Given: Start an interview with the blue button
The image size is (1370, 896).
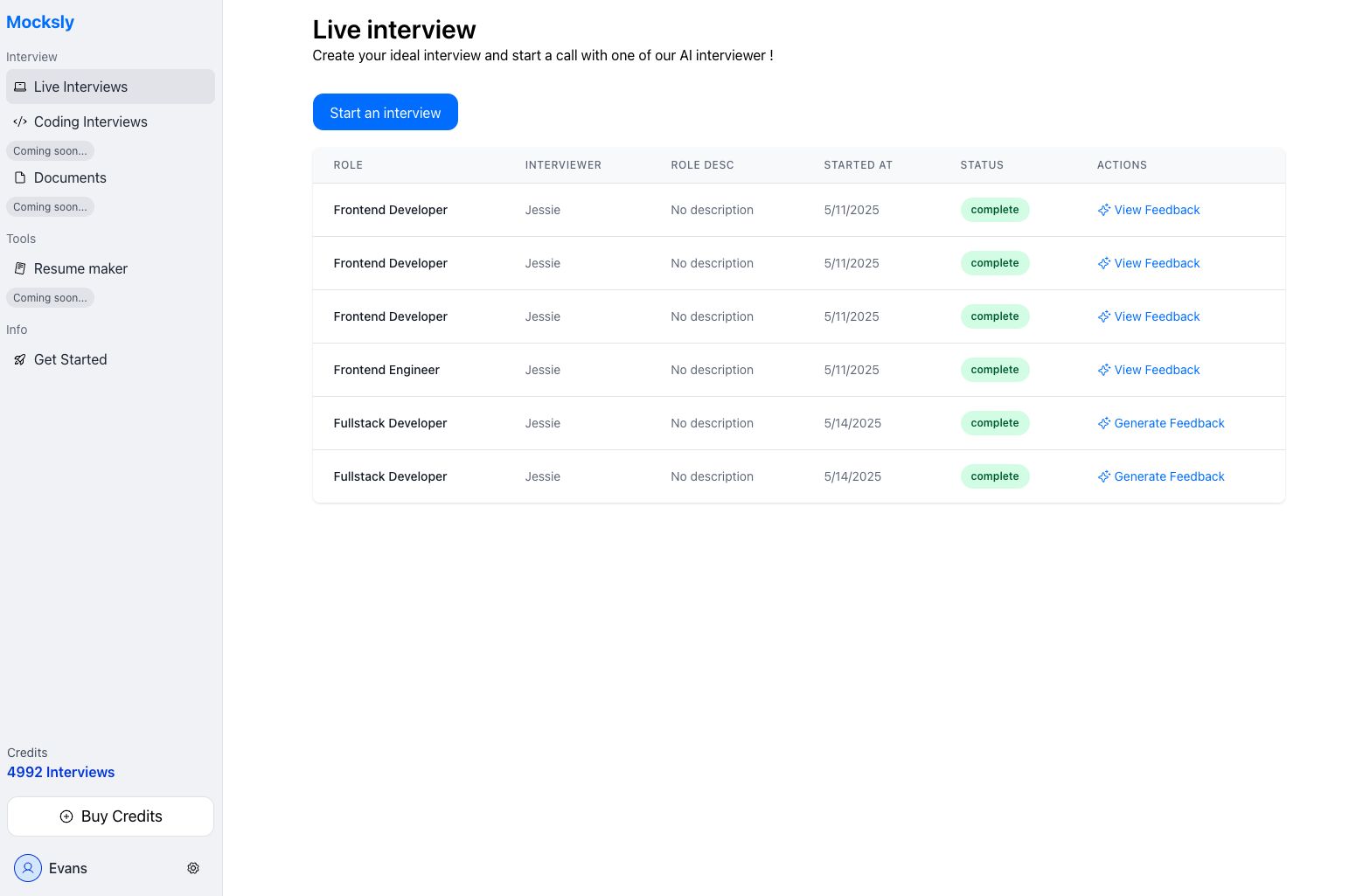Looking at the screenshot, I should (386, 112).
